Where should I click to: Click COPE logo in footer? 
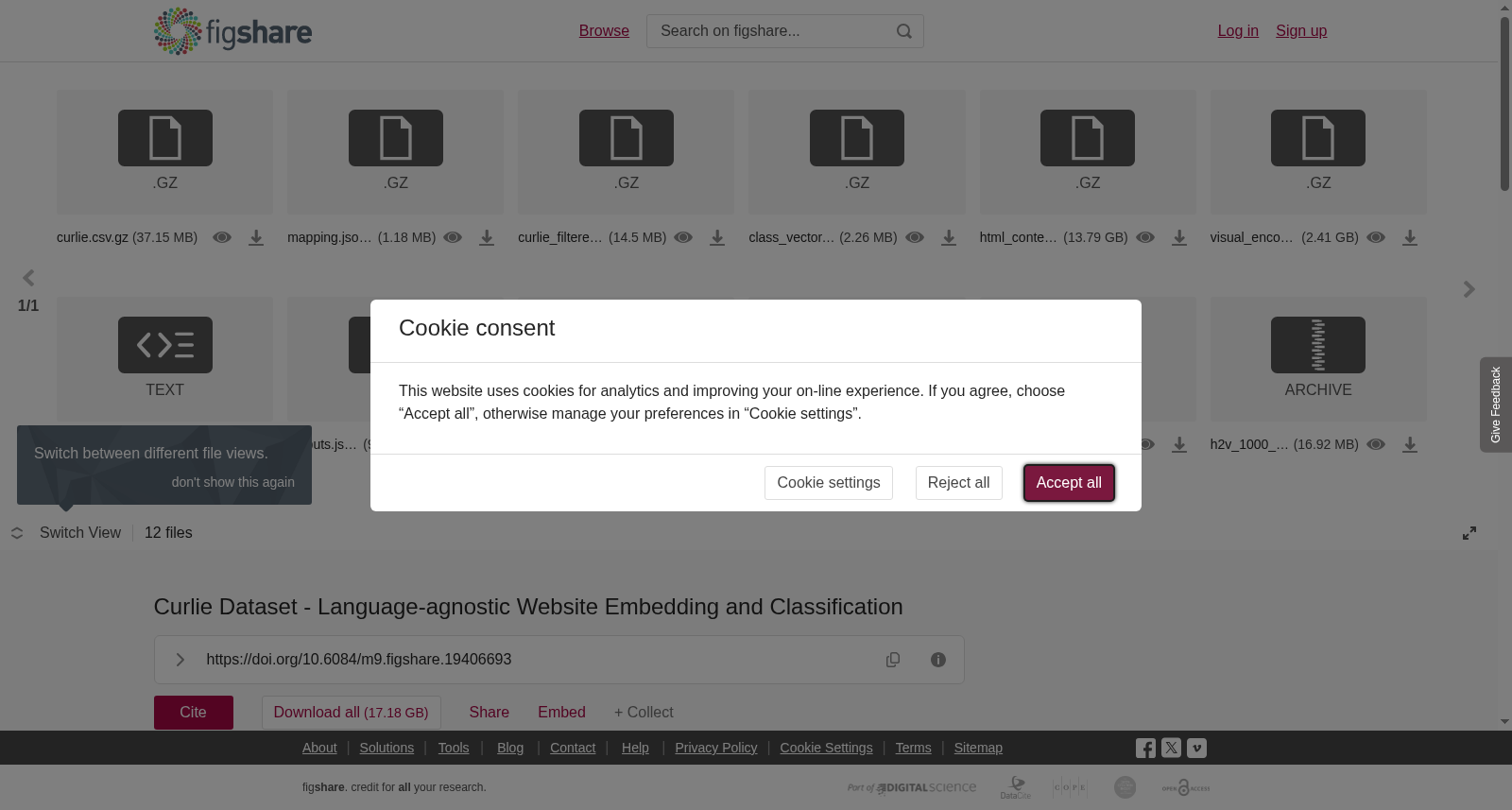[x=1071, y=787]
